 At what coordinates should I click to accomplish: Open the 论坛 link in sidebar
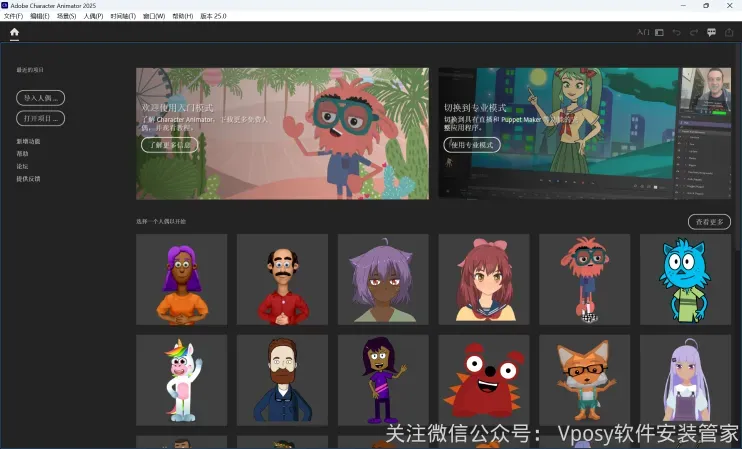pos(22,167)
